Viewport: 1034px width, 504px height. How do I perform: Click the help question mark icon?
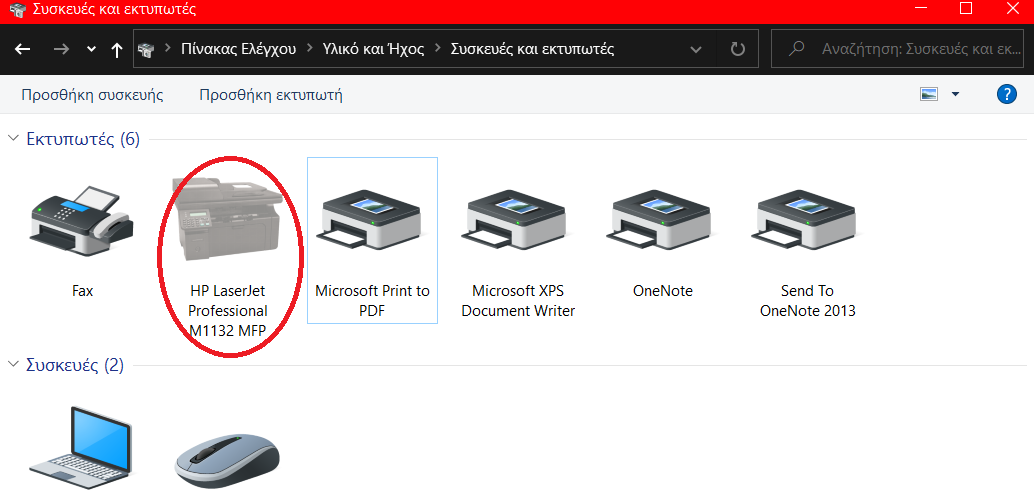tap(1006, 95)
